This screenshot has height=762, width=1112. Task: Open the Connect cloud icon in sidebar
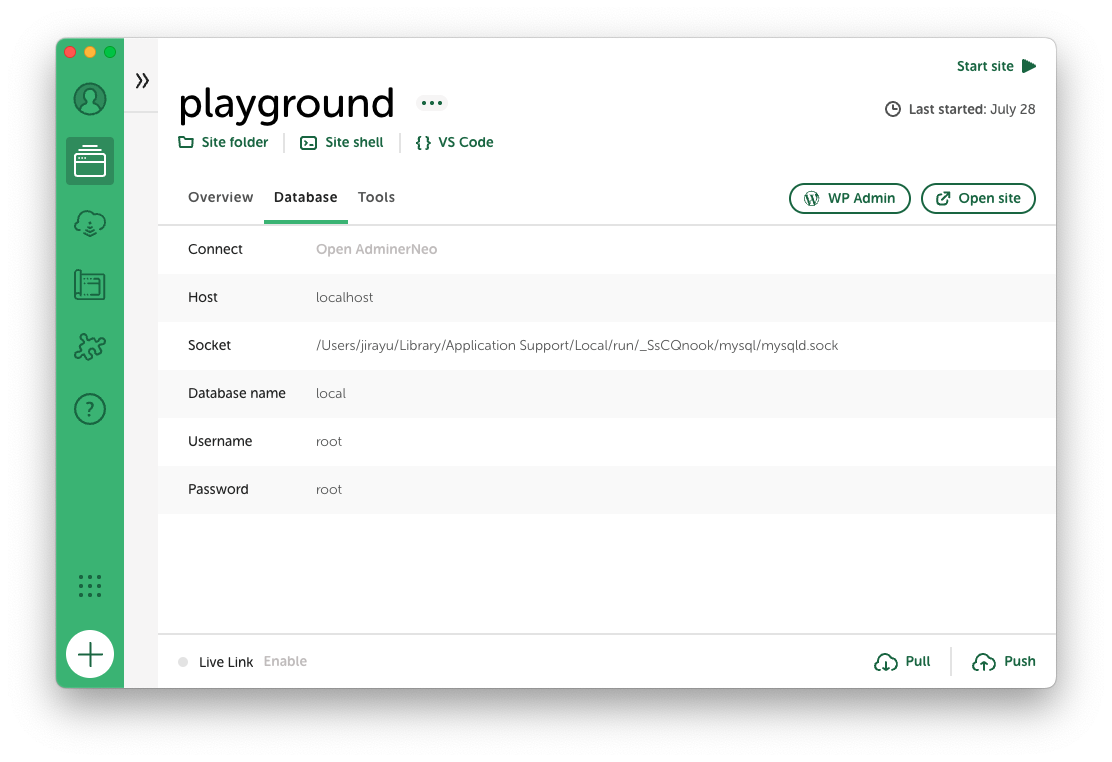(x=90, y=224)
